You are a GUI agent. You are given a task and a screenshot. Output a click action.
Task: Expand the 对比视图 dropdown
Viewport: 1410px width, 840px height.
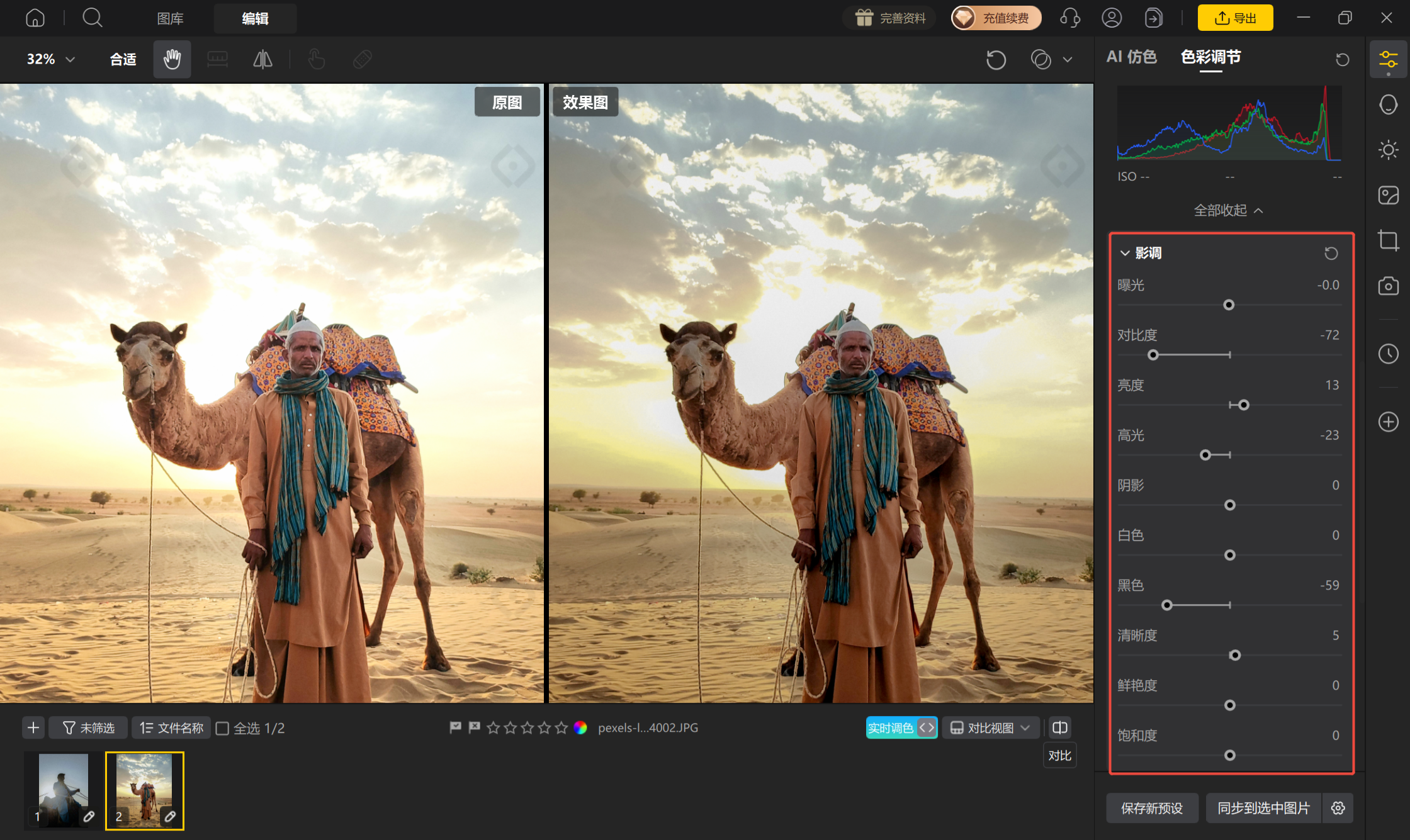click(990, 728)
